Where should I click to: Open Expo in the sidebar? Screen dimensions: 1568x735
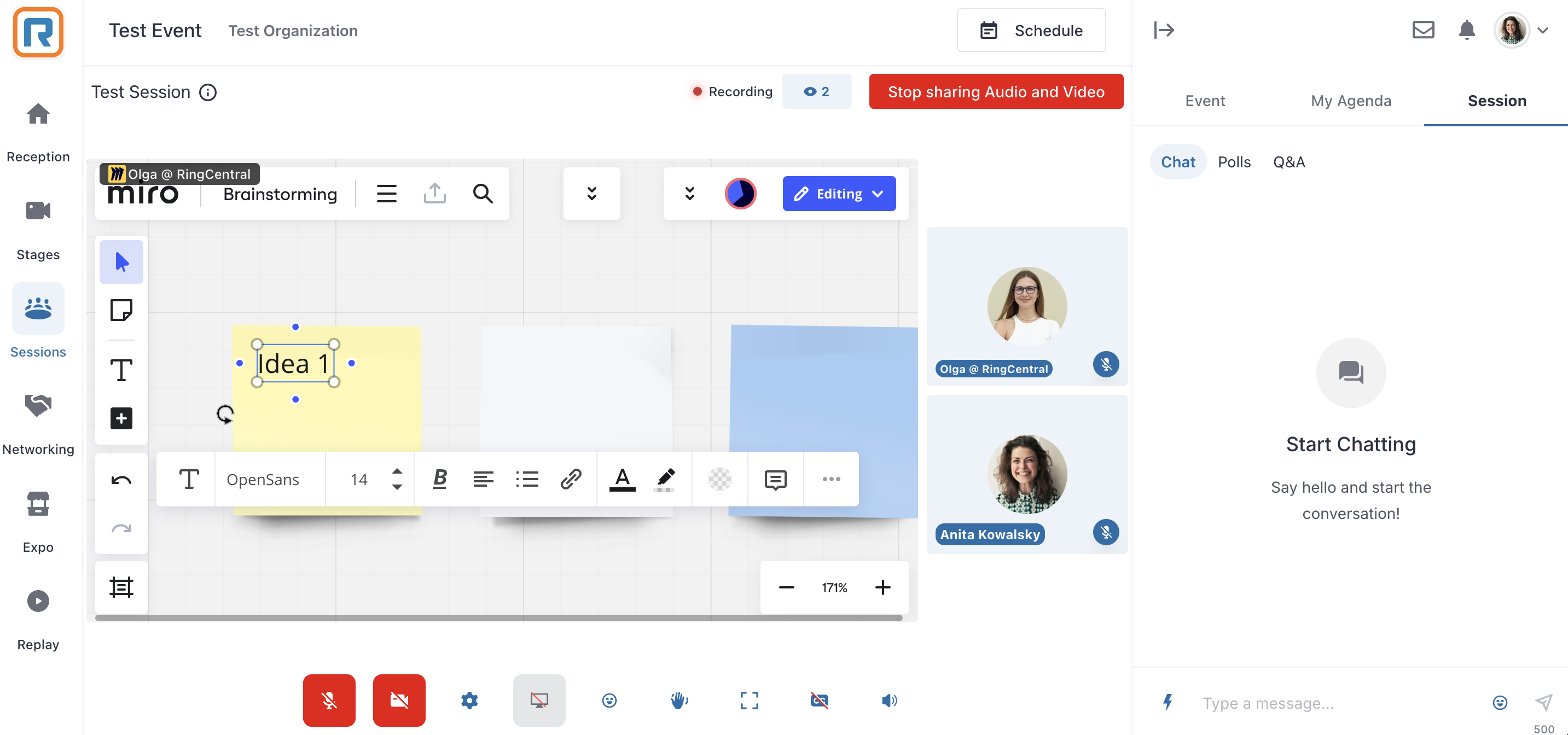click(38, 522)
